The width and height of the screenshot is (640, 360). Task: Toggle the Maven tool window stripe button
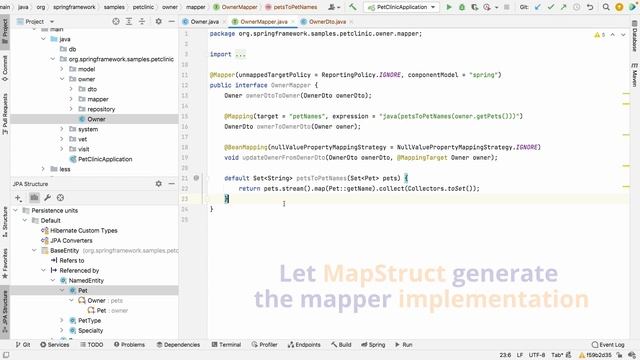coord(635,75)
